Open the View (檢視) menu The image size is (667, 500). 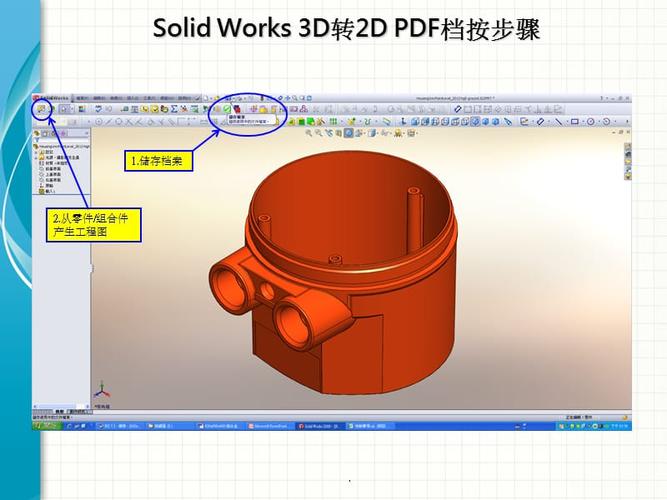[x=116, y=98]
